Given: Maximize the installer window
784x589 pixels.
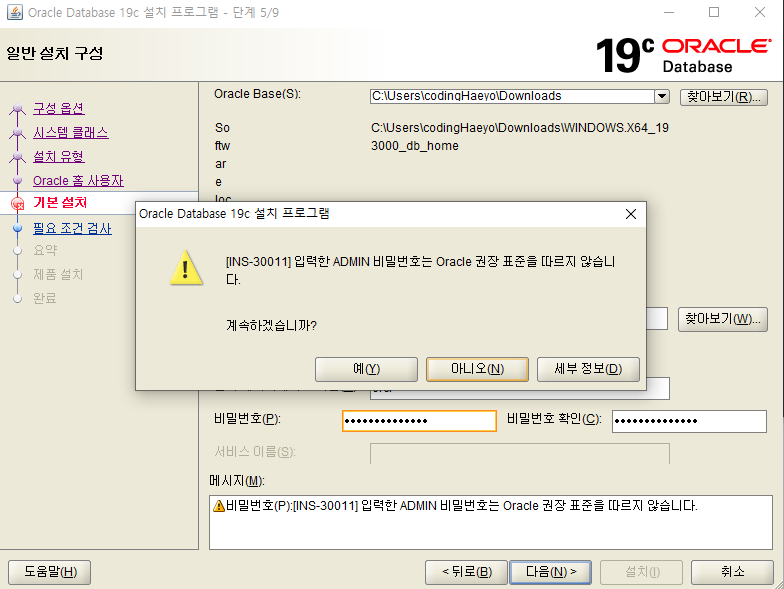Looking at the screenshot, I should tap(714, 12).
